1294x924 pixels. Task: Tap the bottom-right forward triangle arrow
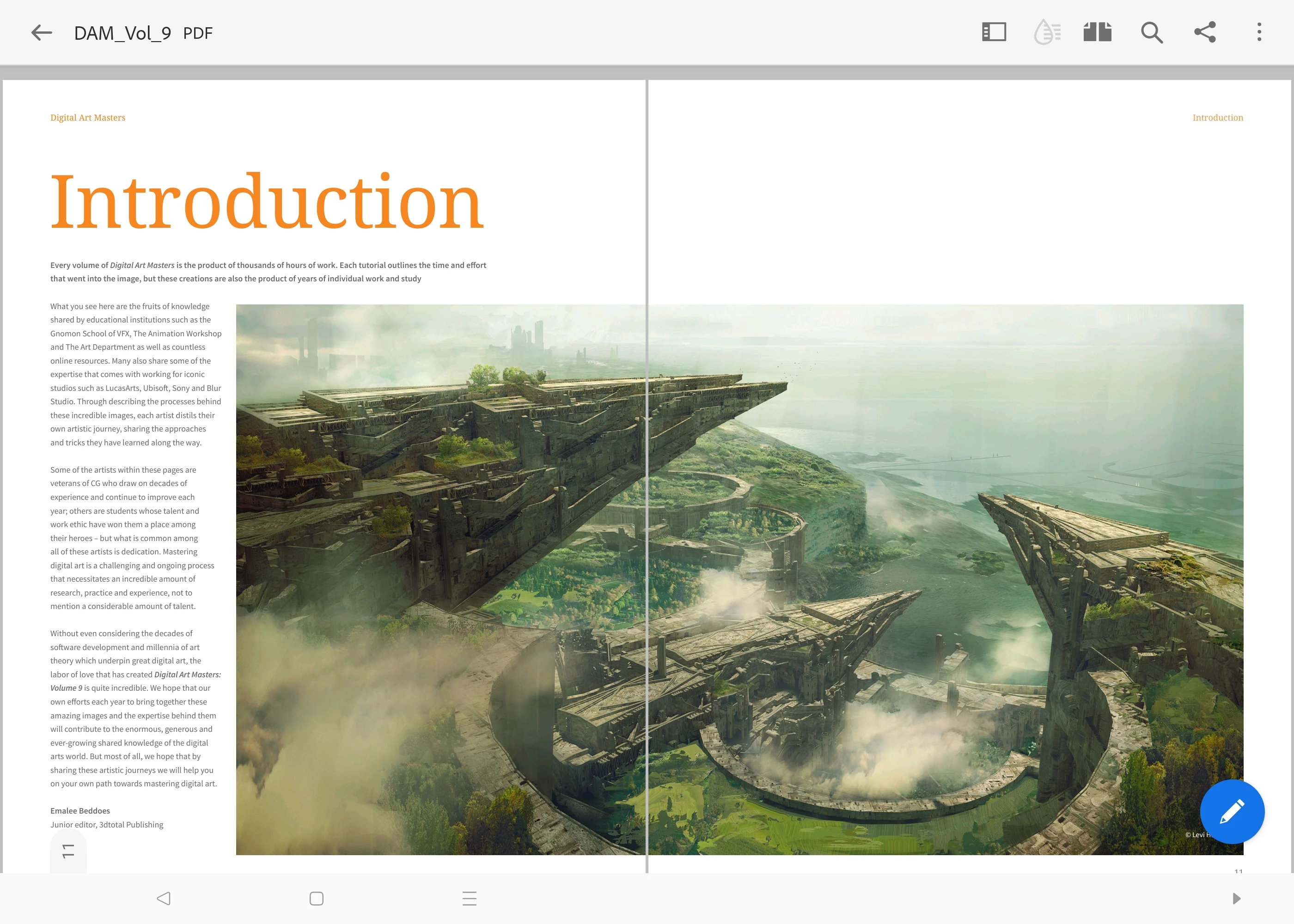pos(1236,899)
